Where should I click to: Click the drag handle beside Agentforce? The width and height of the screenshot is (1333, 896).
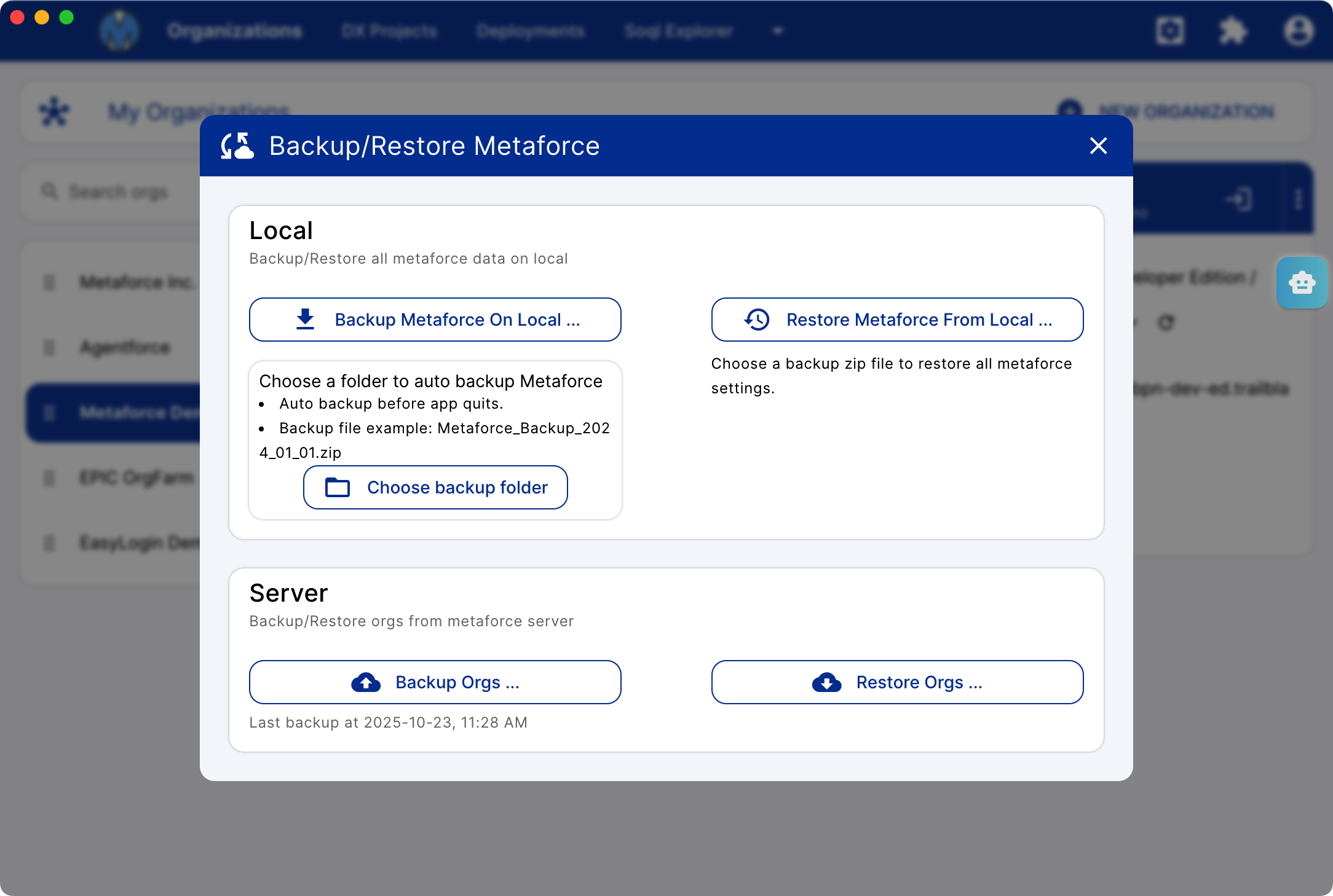(49, 347)
